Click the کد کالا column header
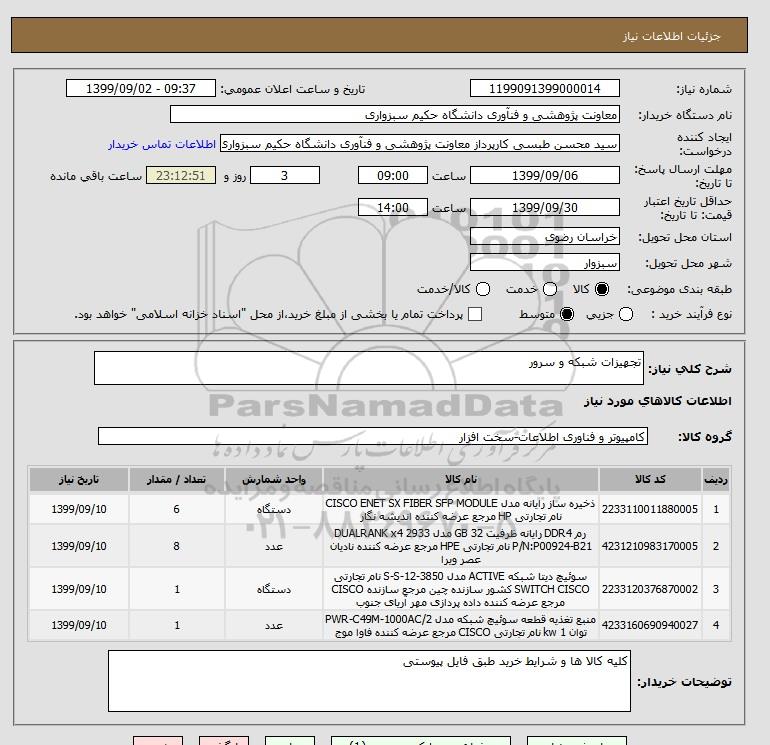 click(x=650, y=480)
